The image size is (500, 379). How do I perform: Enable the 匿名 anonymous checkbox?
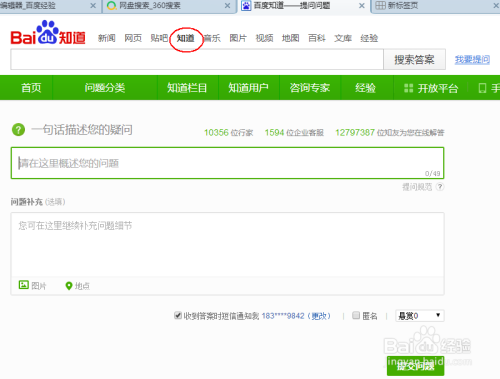coord(356,315)
